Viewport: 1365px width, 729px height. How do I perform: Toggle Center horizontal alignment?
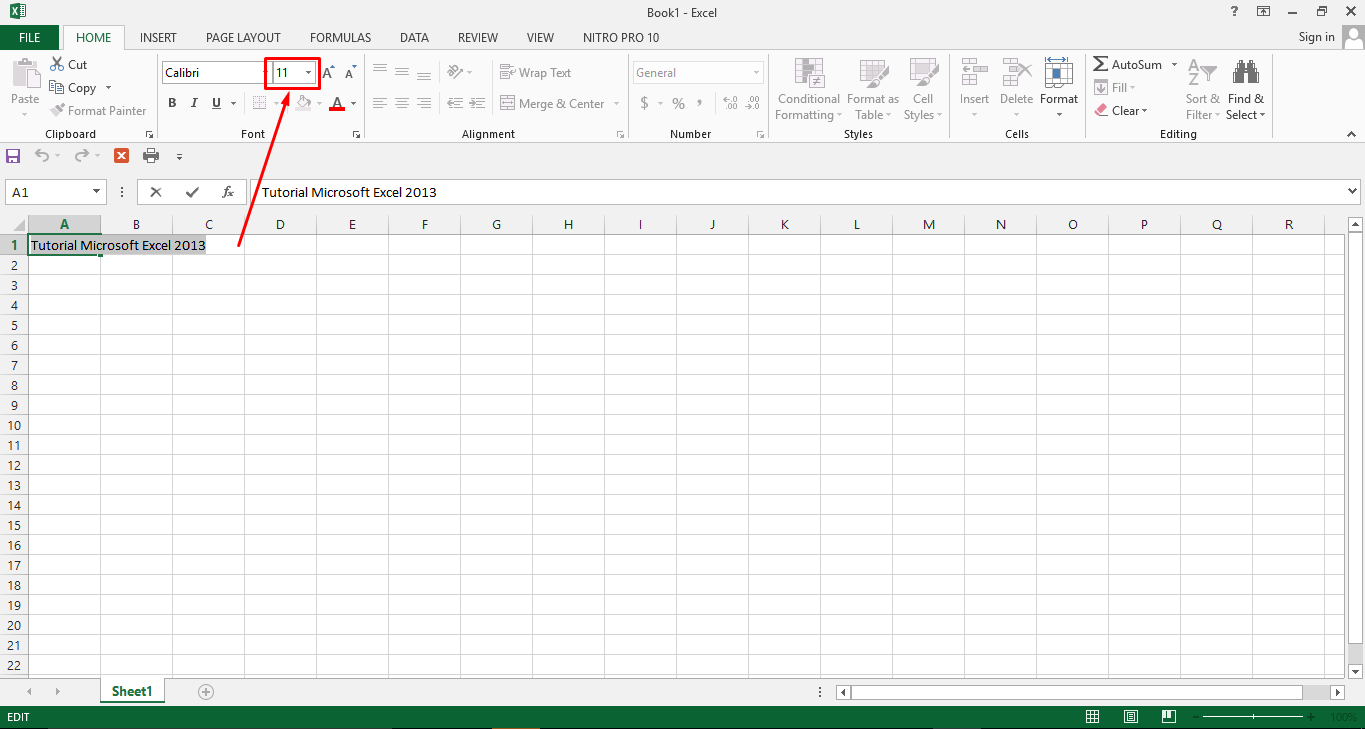click(x=402, y=103)
